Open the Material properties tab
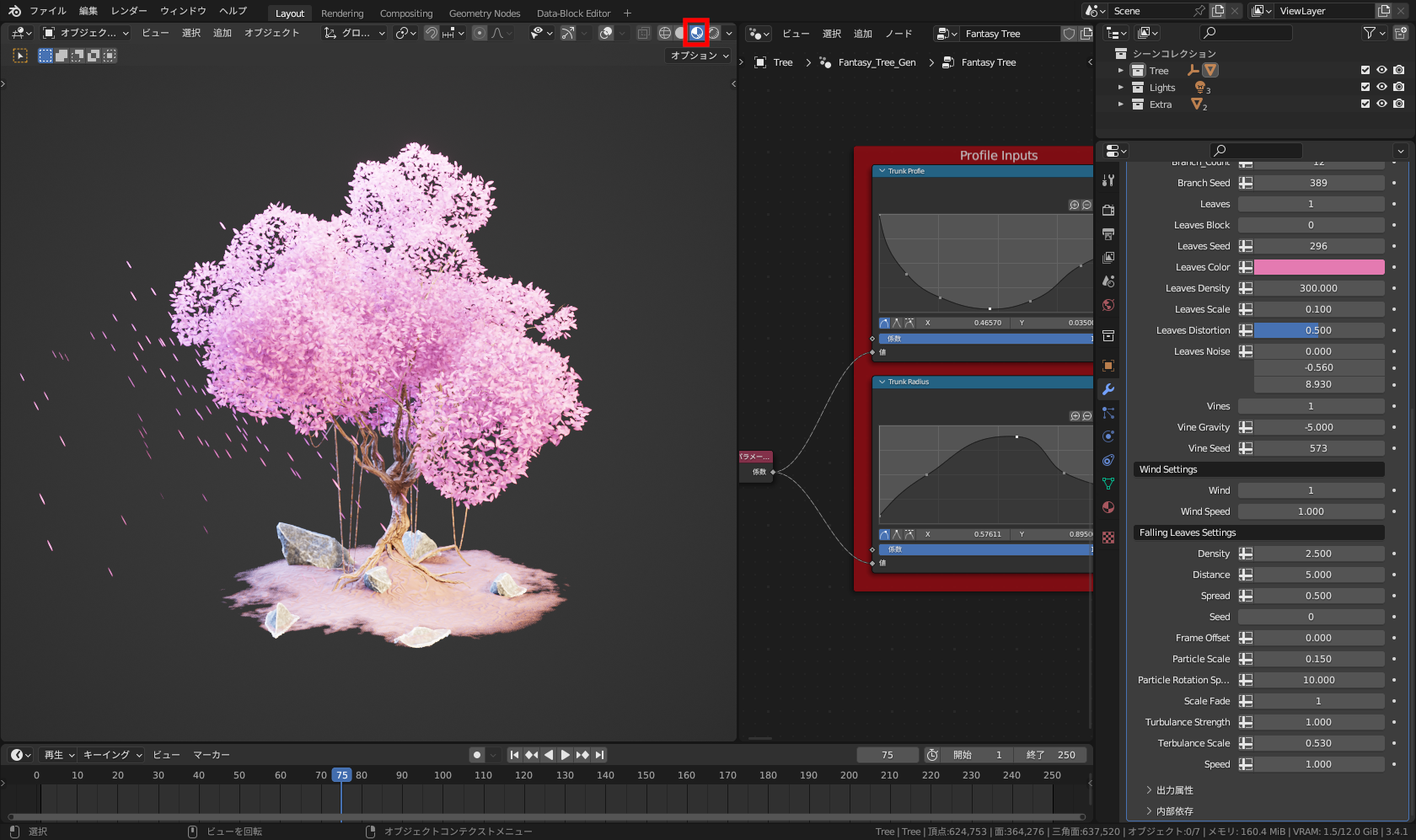1416x840 pixels. point(1108,507)
